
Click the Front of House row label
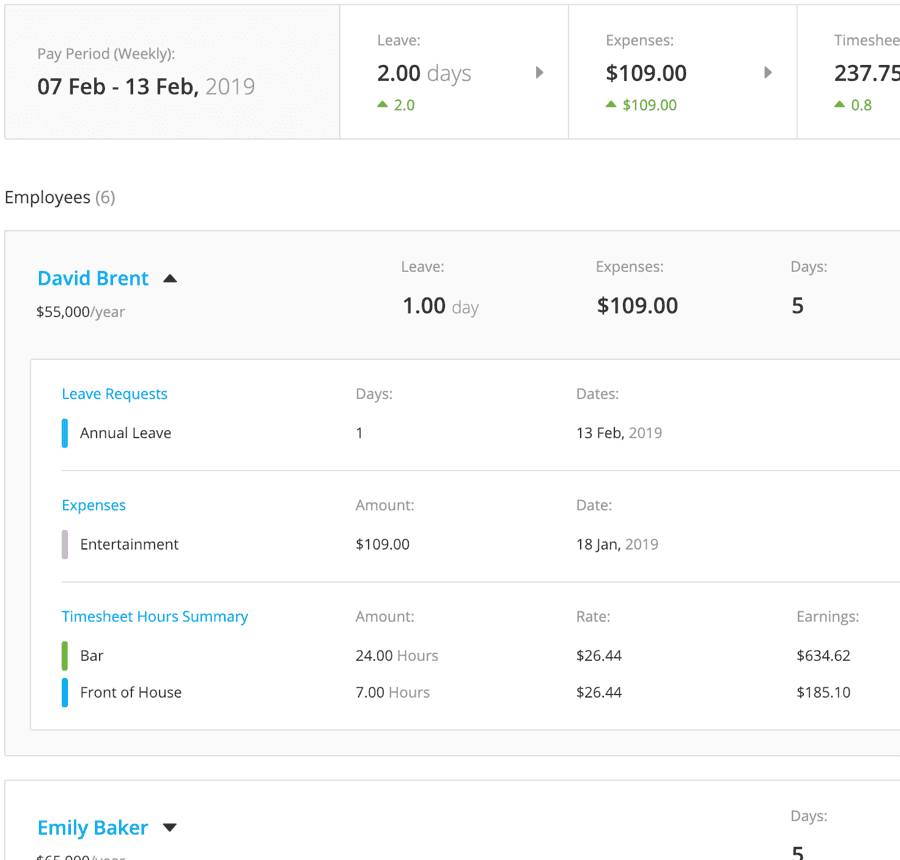(131, 692)
